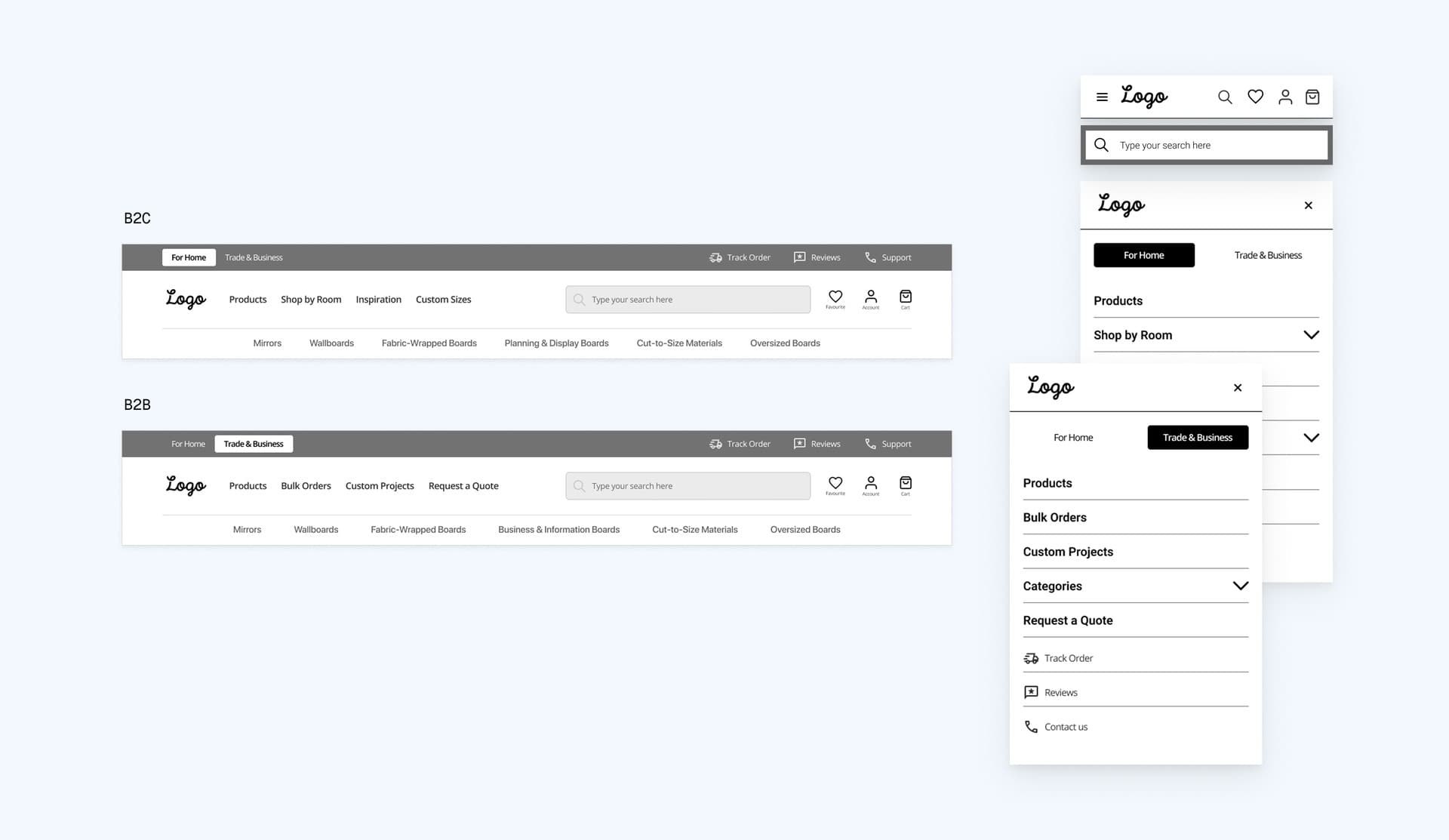Click Custom Sizes in the B2C navigation
The width and height of the screenshot is (1449, 840).
tap(443, 300)
